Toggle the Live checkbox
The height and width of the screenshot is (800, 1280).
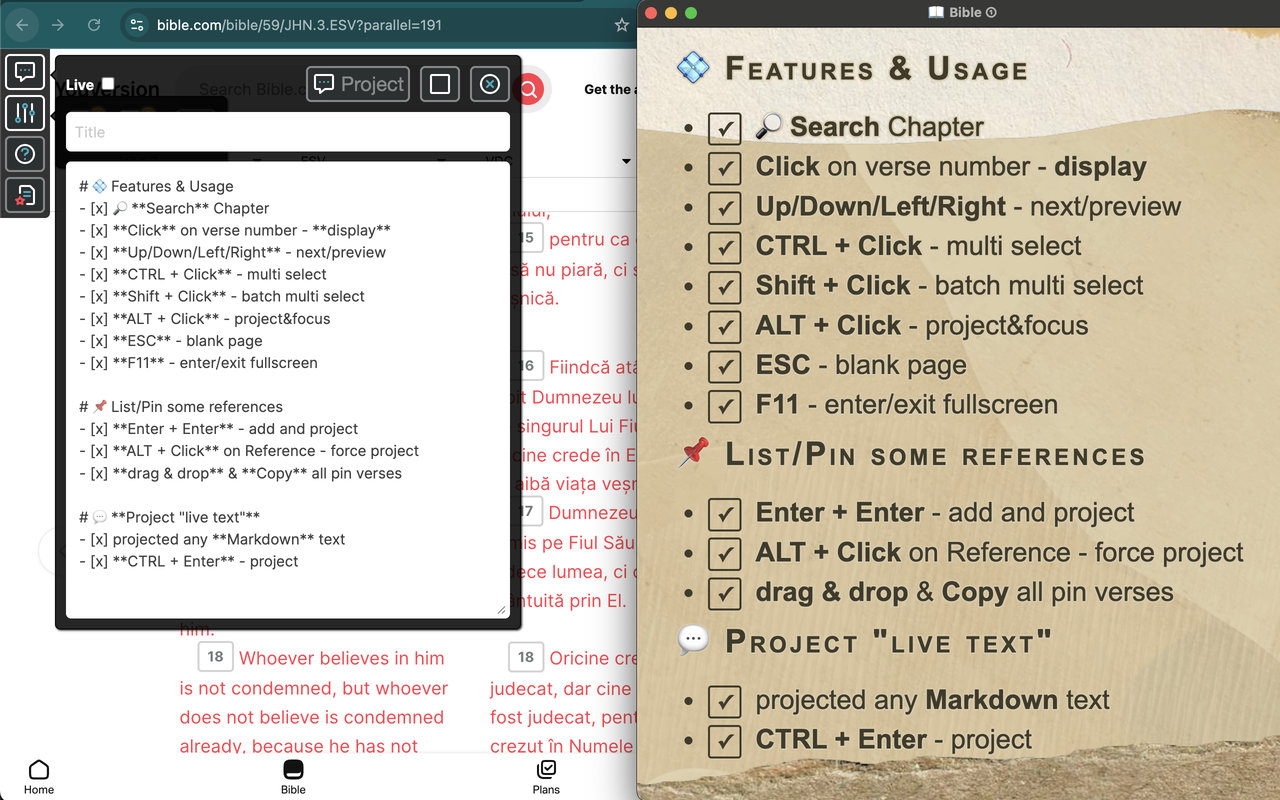[108, 84]
